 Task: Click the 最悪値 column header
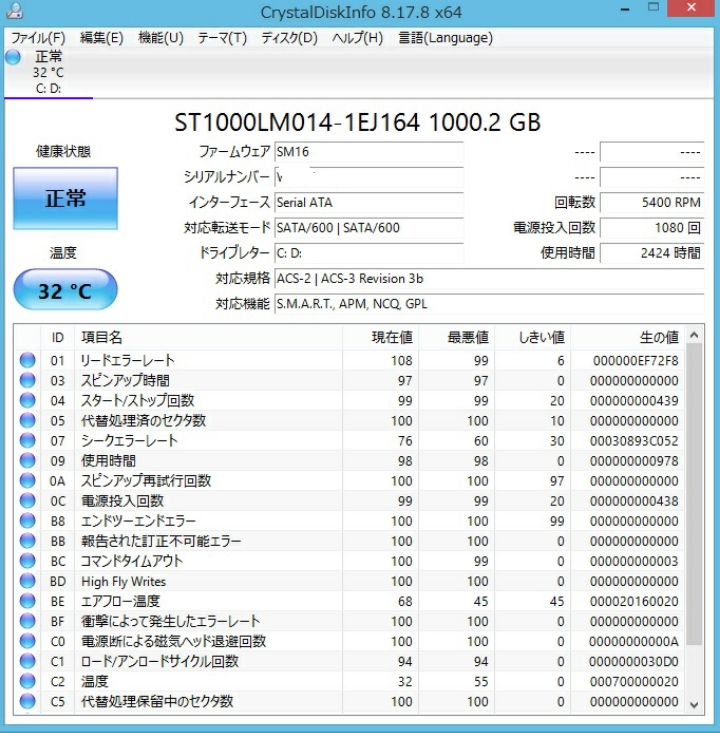457,338
